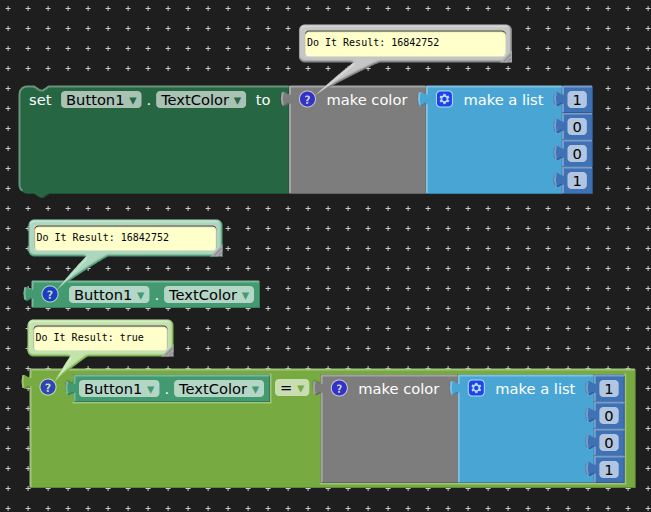Click the third number 0 in the bottom list
Image resolution: width=651 pixels, height=512 pixels.
click(609, 443)
